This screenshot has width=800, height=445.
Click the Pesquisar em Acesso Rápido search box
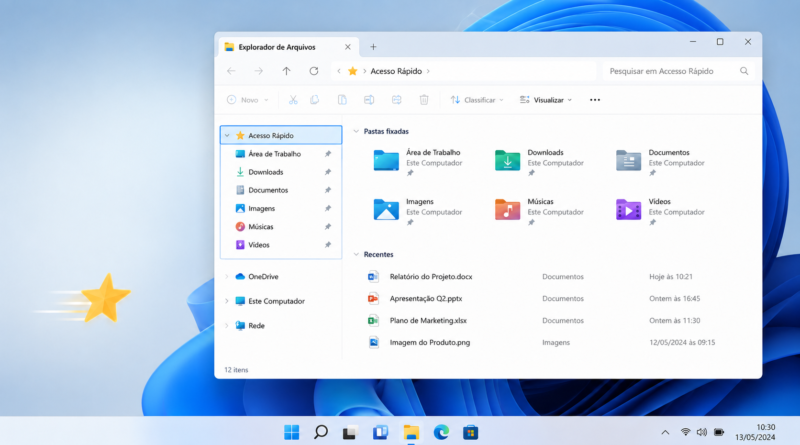678,71
